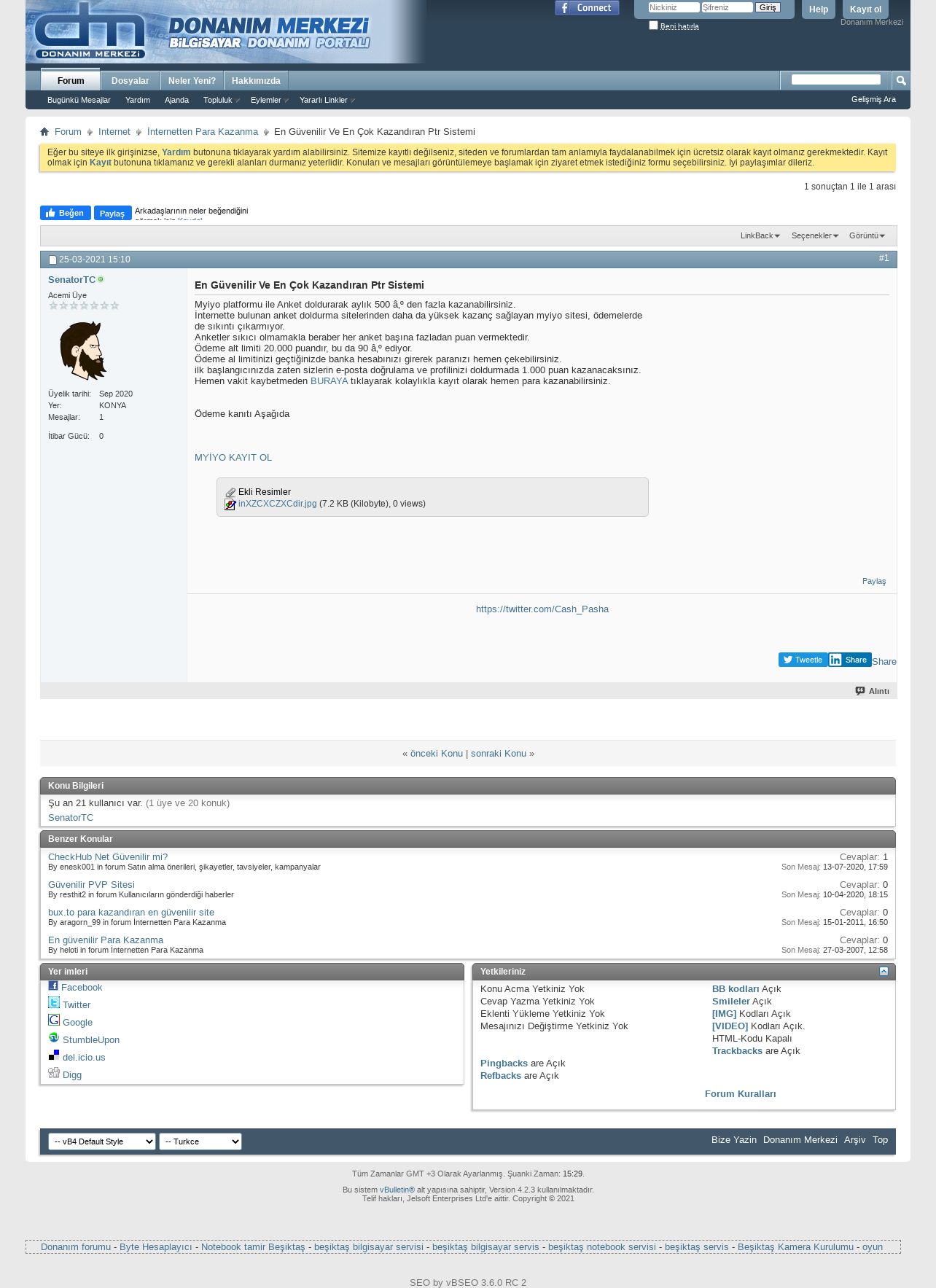
Task: Click in the Şifreniz password field
Action: point(727,7)
